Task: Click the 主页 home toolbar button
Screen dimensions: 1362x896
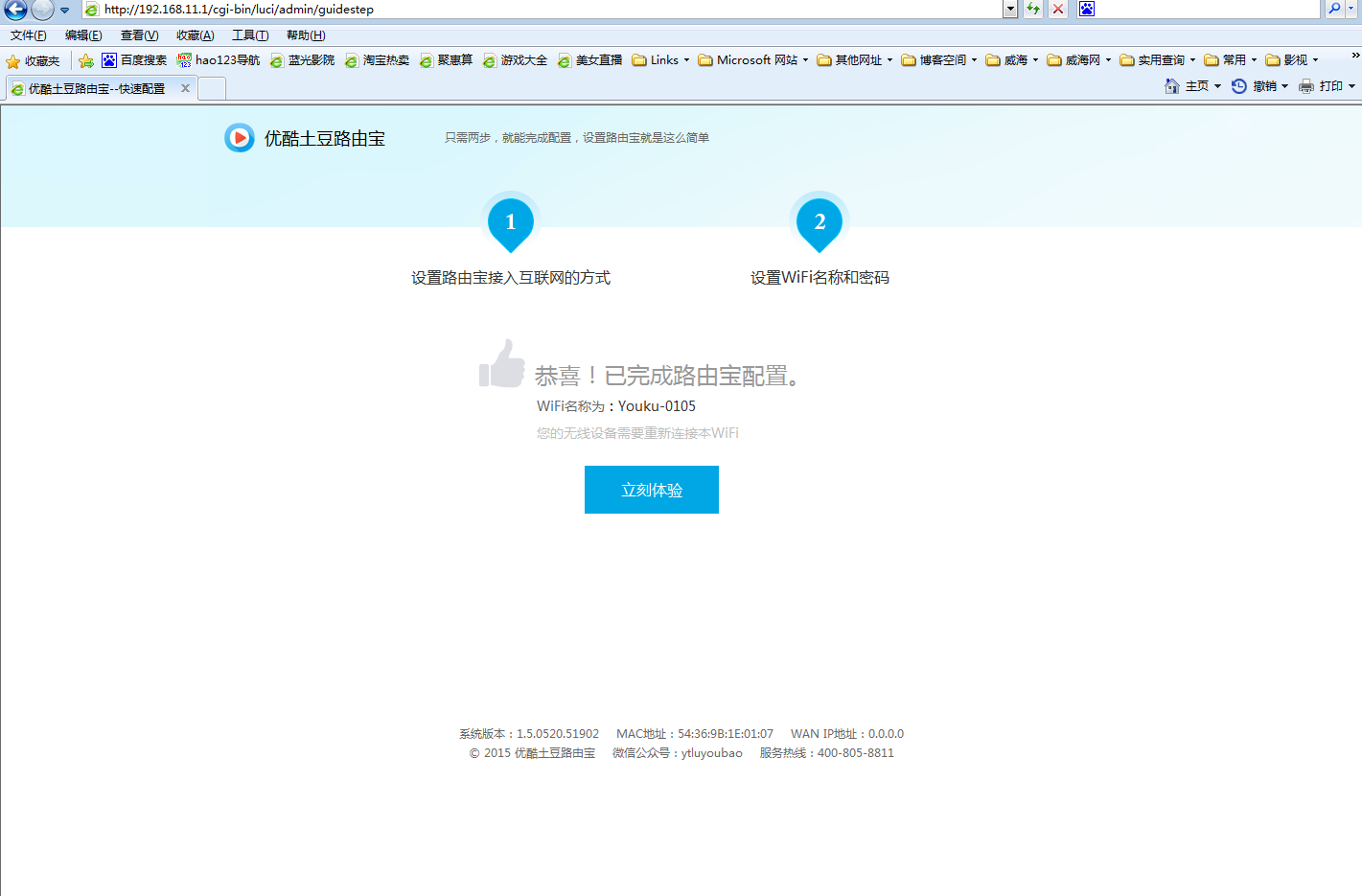Action: (x=1192, y=86)
